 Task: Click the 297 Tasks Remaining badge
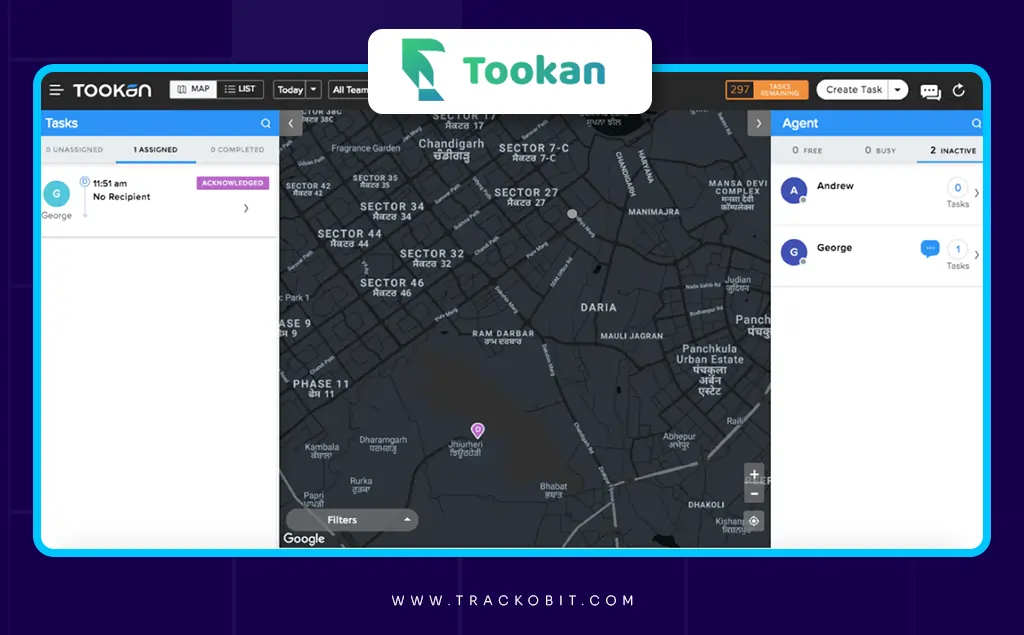766,89
